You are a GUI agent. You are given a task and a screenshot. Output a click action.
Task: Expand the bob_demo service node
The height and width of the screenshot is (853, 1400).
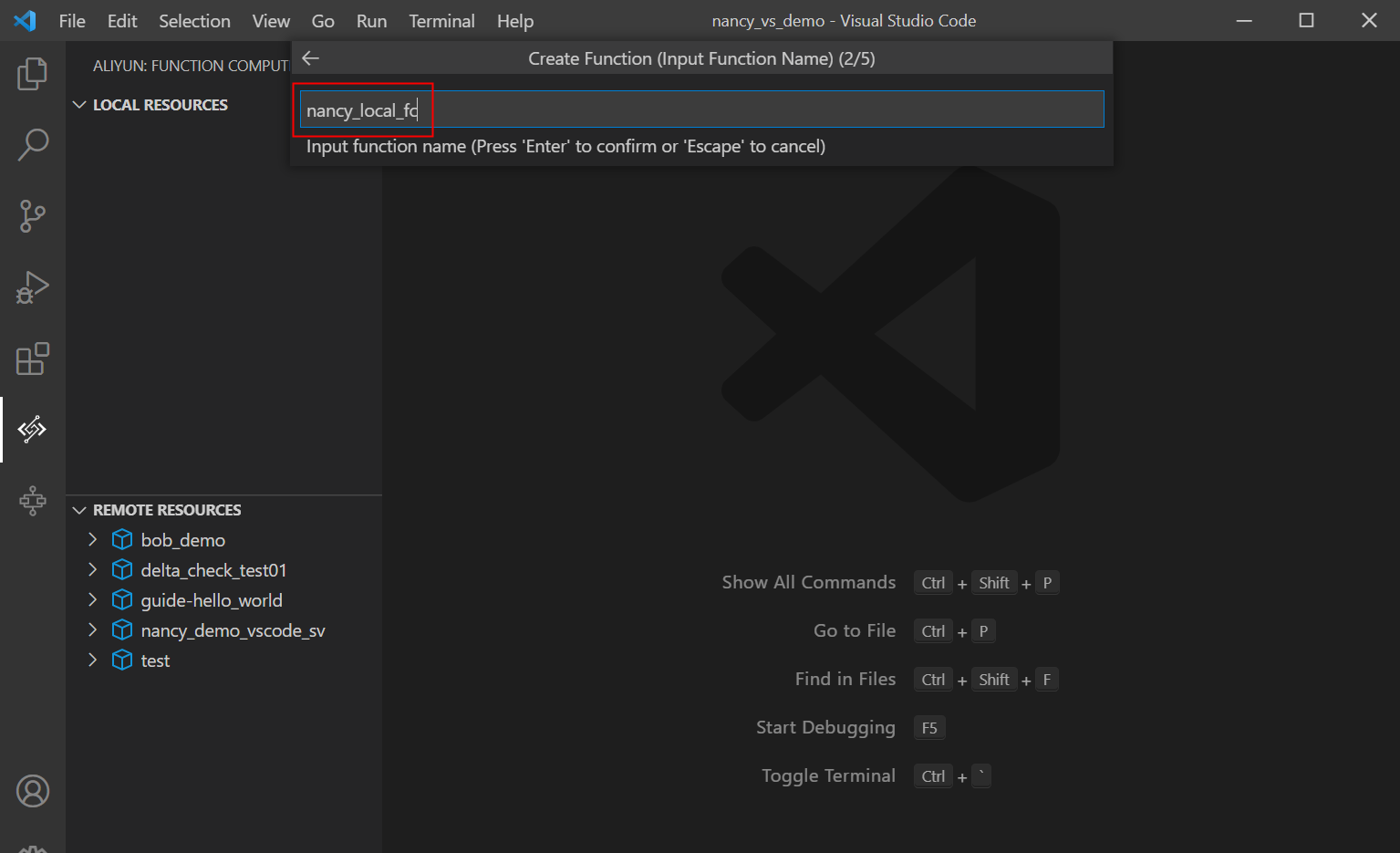coord(92,540)
